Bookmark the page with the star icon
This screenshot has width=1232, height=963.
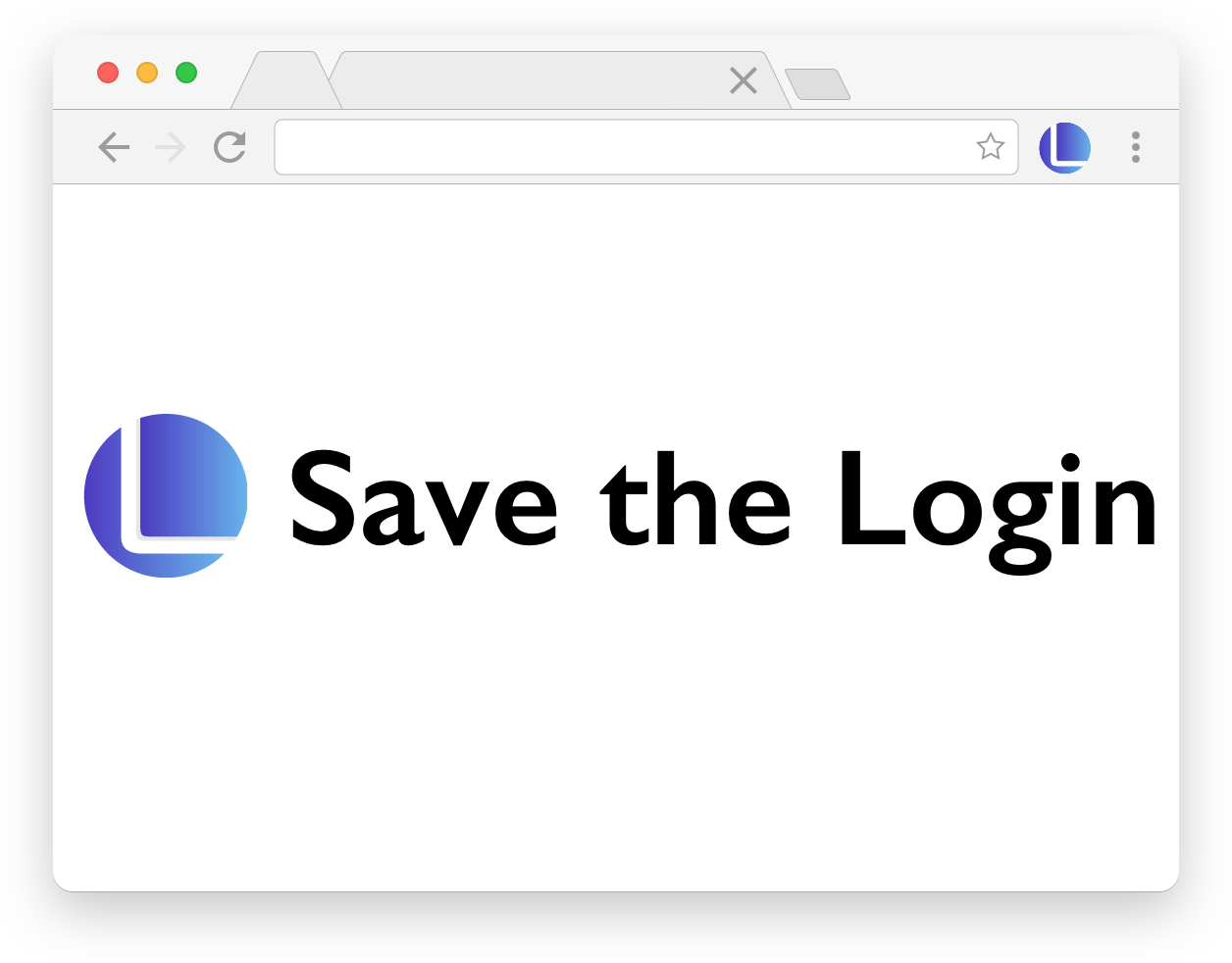click(991, 146)
